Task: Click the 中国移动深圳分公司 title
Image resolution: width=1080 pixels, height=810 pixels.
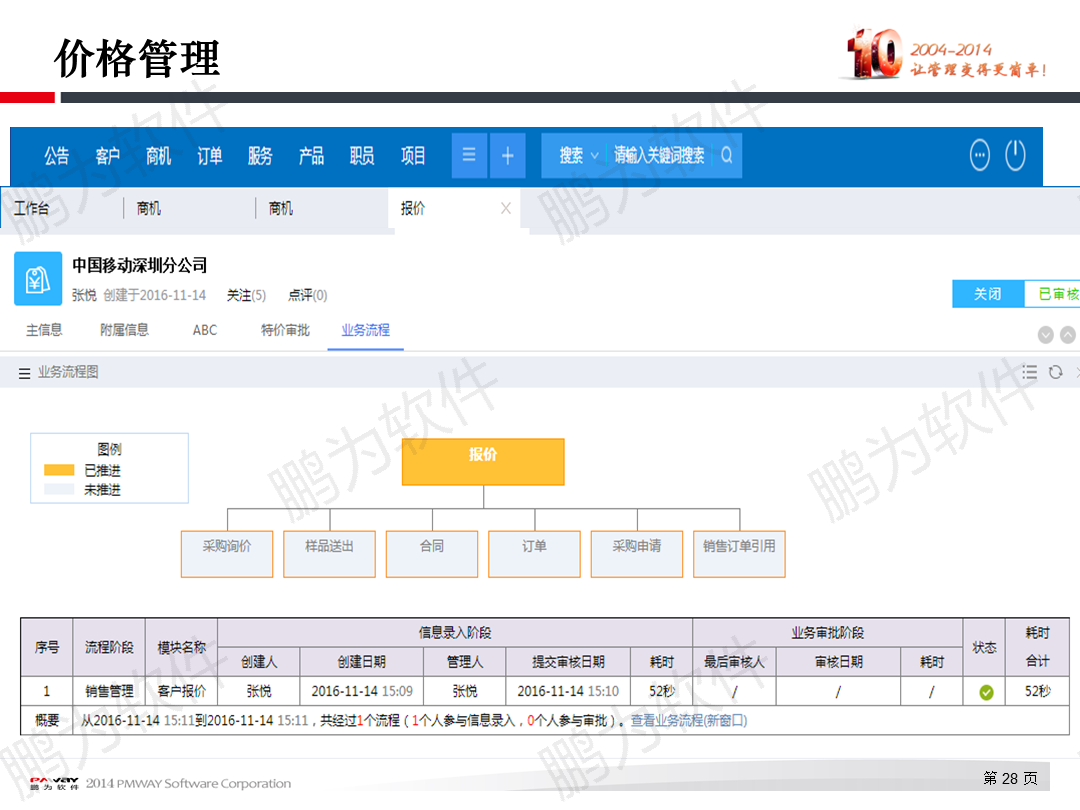Action: (x=140, y=265)
